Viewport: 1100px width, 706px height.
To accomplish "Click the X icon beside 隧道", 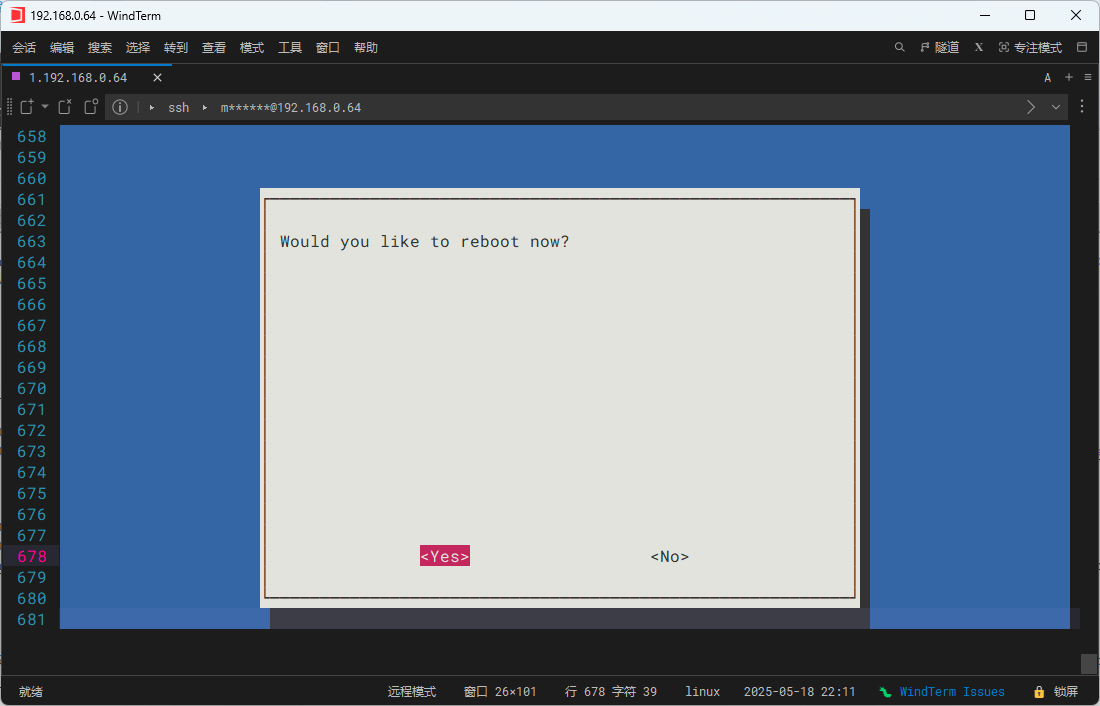I will point(979,47).
